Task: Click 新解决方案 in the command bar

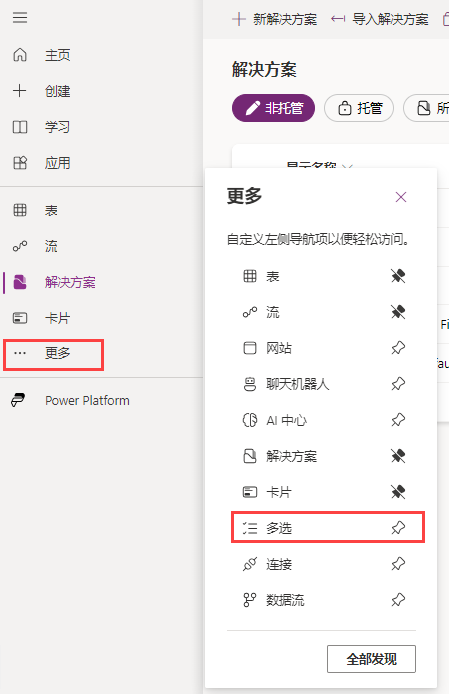Action: [x=275, y=19]
